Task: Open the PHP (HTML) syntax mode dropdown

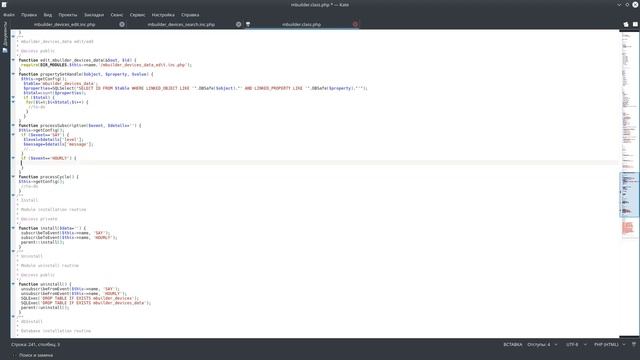Action: click(610, 344)
